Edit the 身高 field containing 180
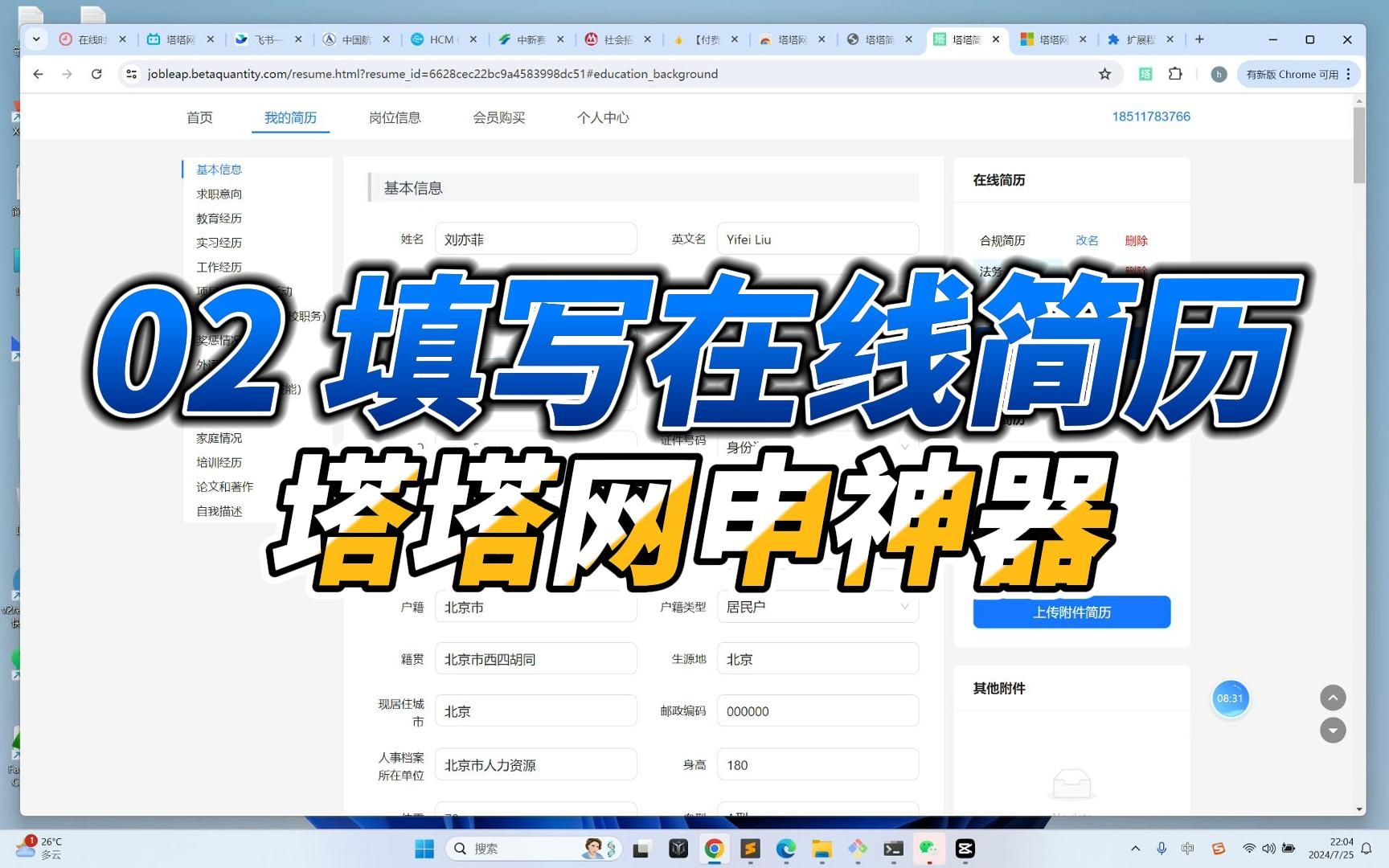This screenshot has width=1389, height=868. [x=817, y=764]
